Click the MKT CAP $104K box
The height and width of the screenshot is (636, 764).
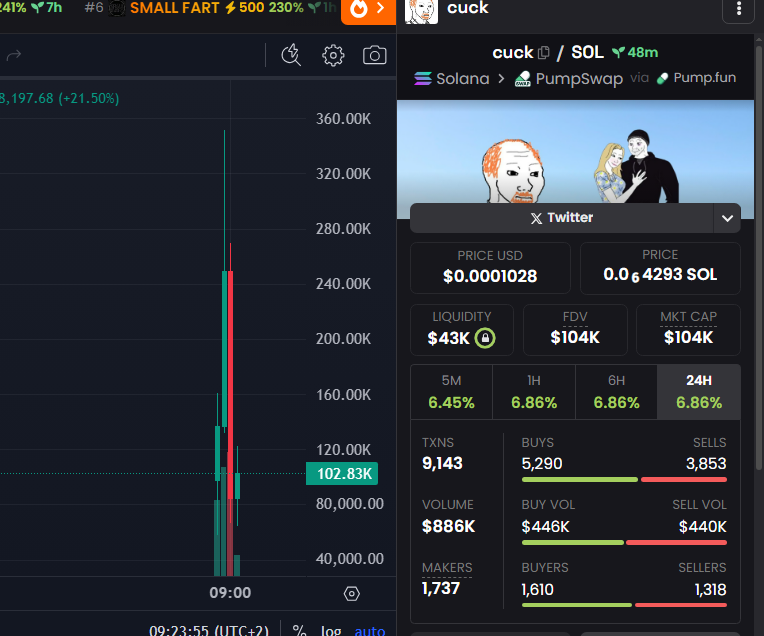pos(688,330)
